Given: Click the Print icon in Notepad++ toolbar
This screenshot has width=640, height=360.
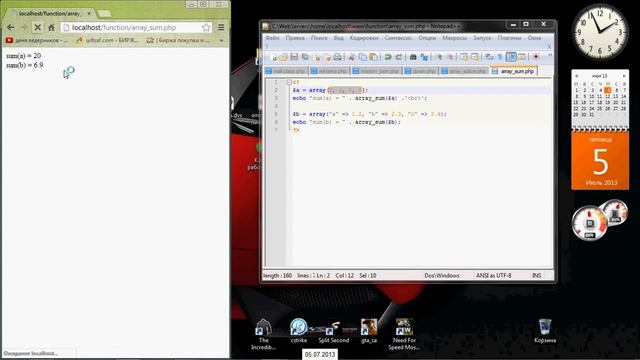Looking at the screenshot, I should (x=338, y=57).
